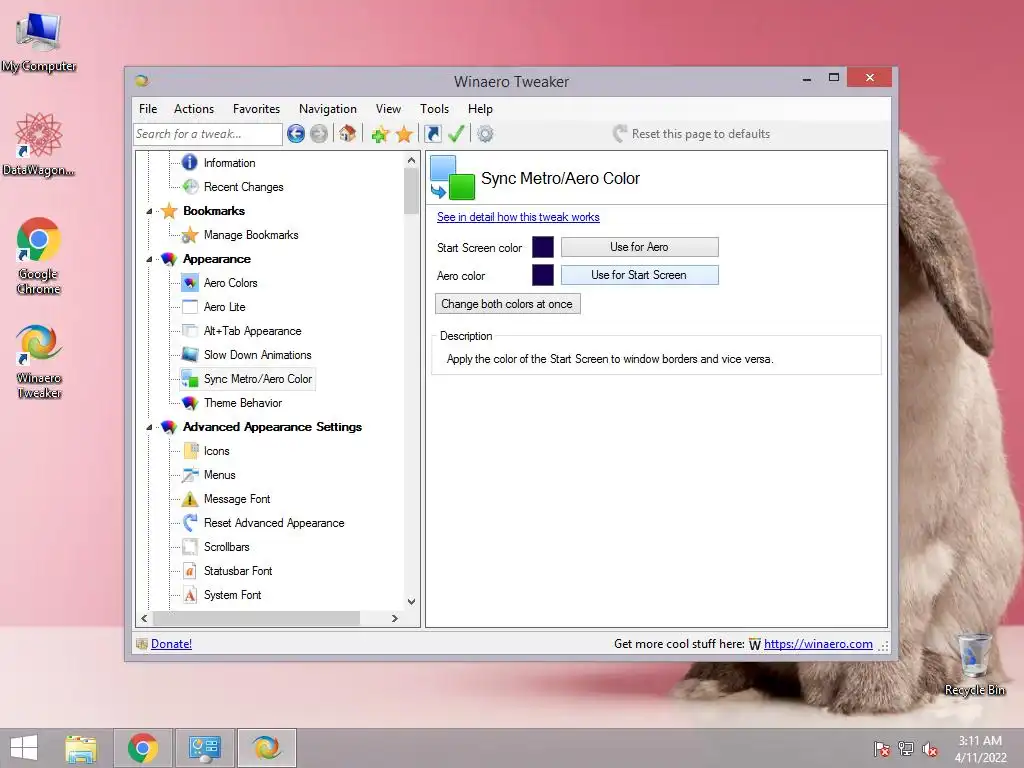Open the View menu
This screenshot has height=768, width=1024.
coord(388,109)
